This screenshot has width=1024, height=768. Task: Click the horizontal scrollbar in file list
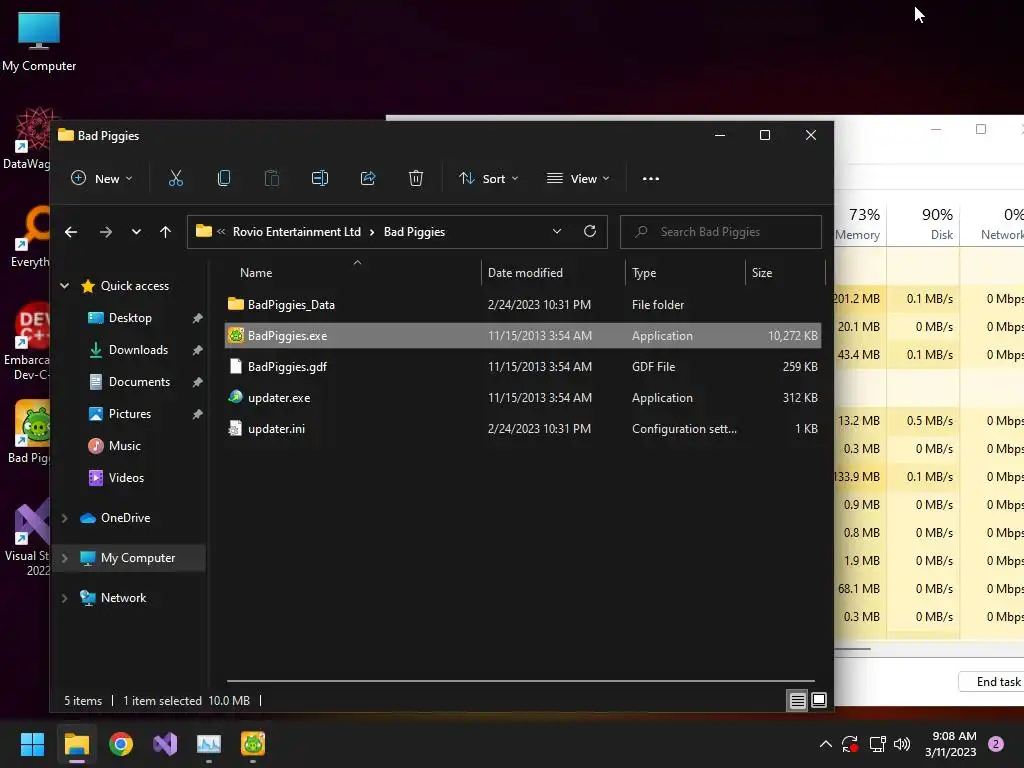[520, 681]
